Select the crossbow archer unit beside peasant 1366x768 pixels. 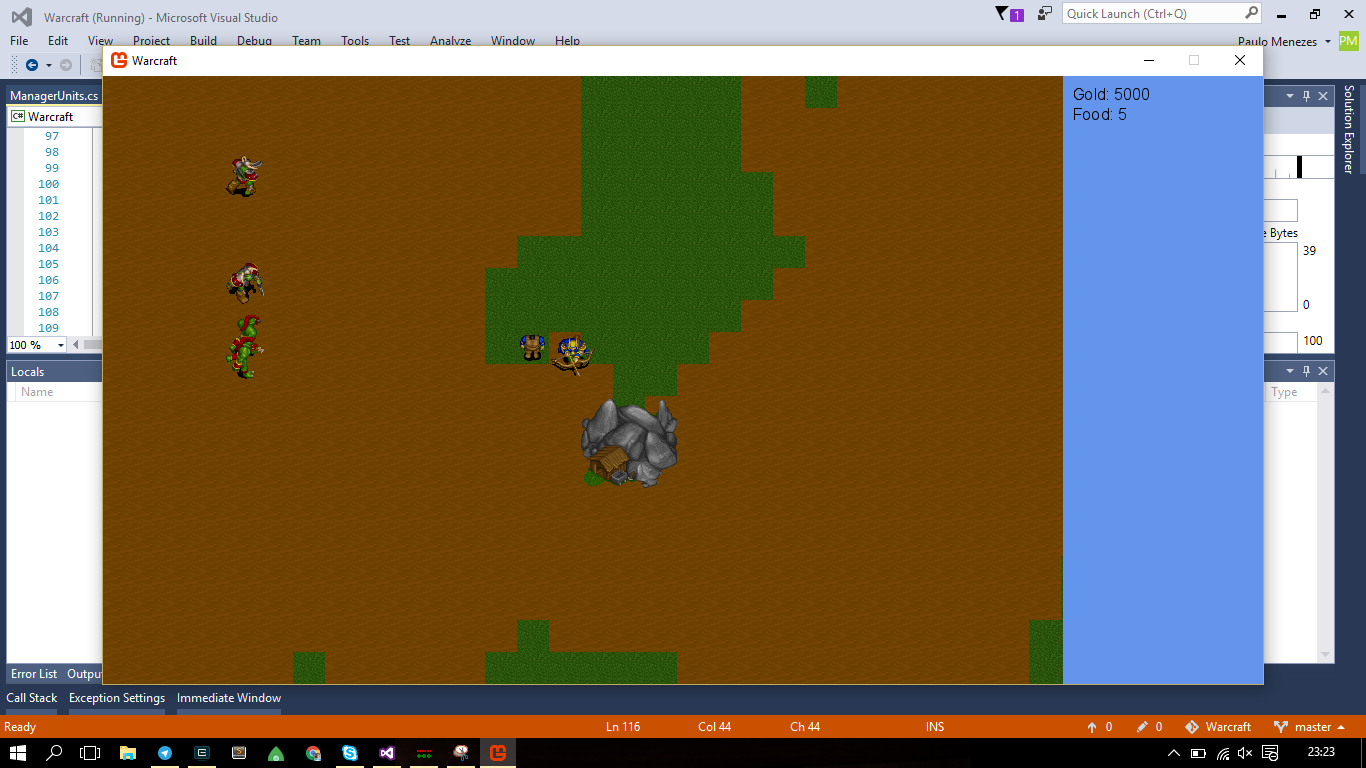[572, 354]
